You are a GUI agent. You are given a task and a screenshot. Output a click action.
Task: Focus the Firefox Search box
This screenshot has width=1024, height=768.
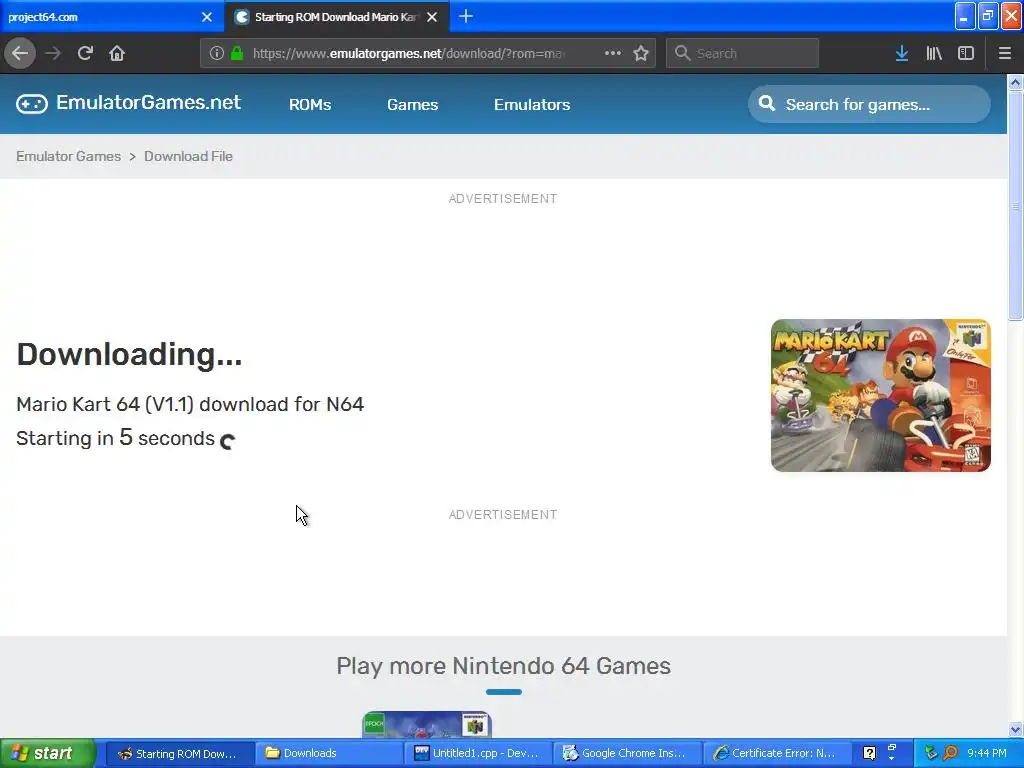(743, 53)
